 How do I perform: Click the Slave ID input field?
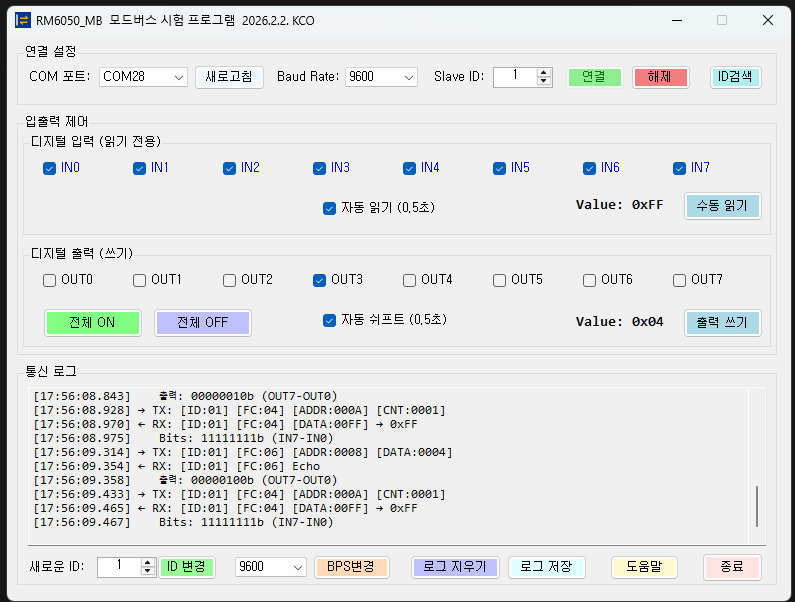click(515, 77)
